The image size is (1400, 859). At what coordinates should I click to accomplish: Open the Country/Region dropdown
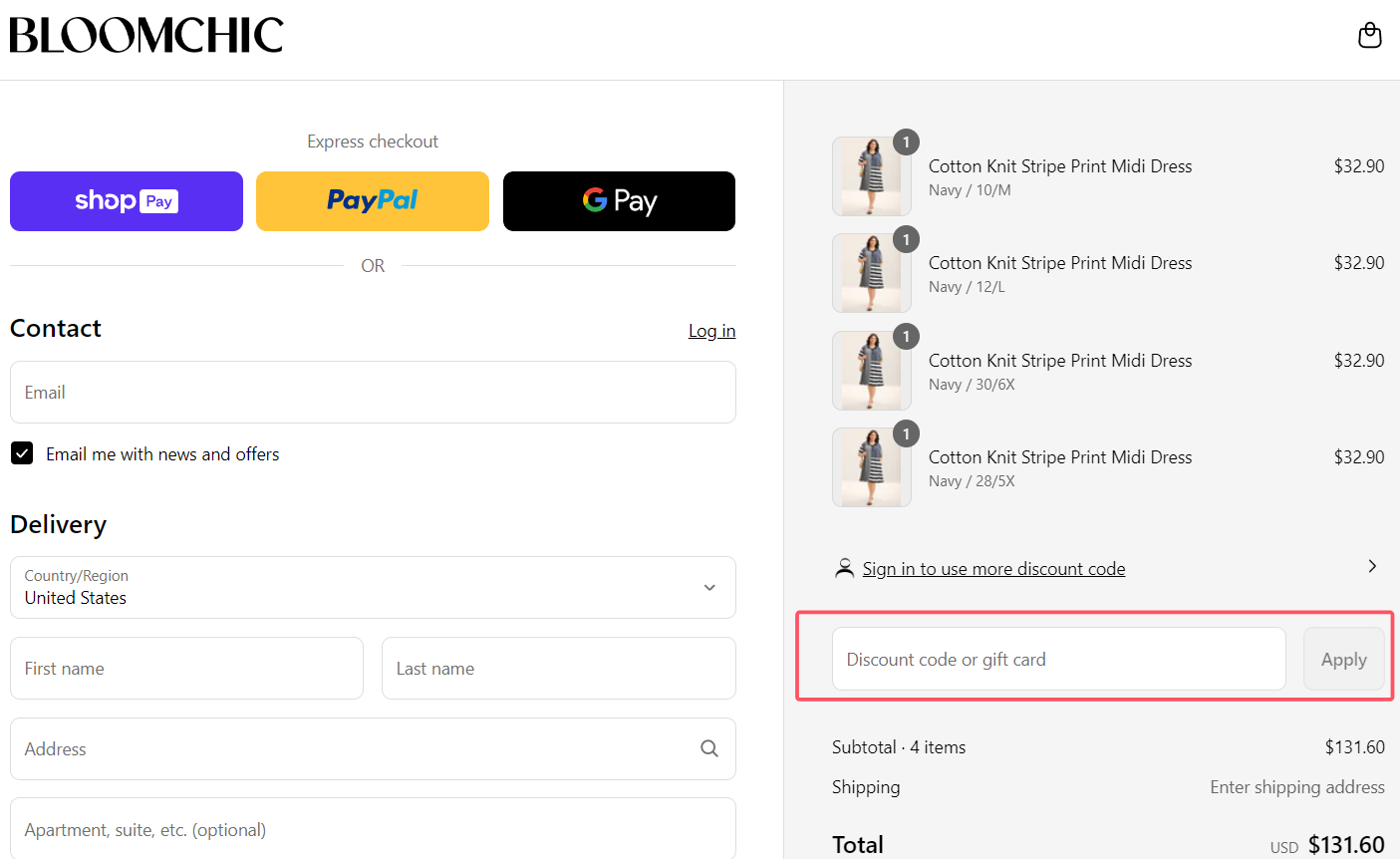click(373, 588)
